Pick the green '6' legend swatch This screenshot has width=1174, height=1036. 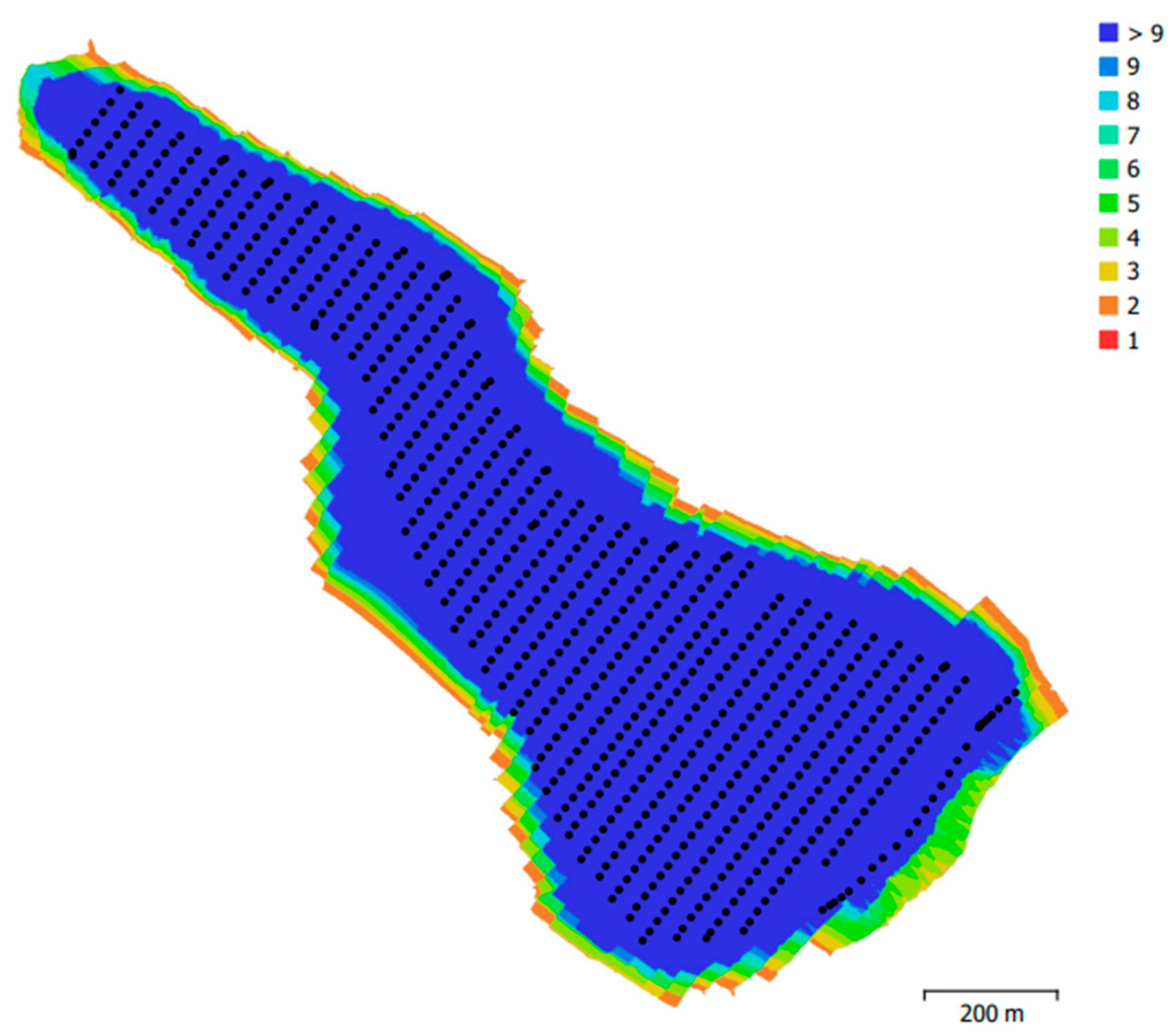1107,169
